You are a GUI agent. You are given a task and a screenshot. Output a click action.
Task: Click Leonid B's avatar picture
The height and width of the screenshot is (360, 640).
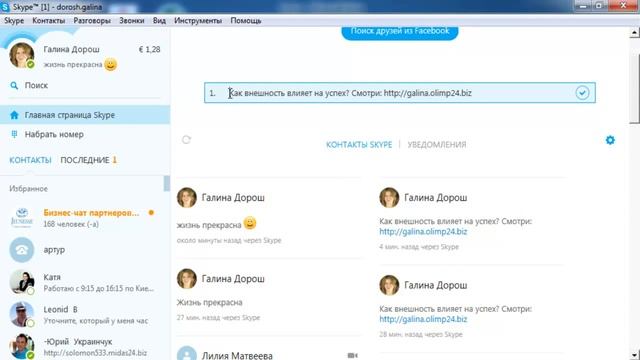click(22, 314)
